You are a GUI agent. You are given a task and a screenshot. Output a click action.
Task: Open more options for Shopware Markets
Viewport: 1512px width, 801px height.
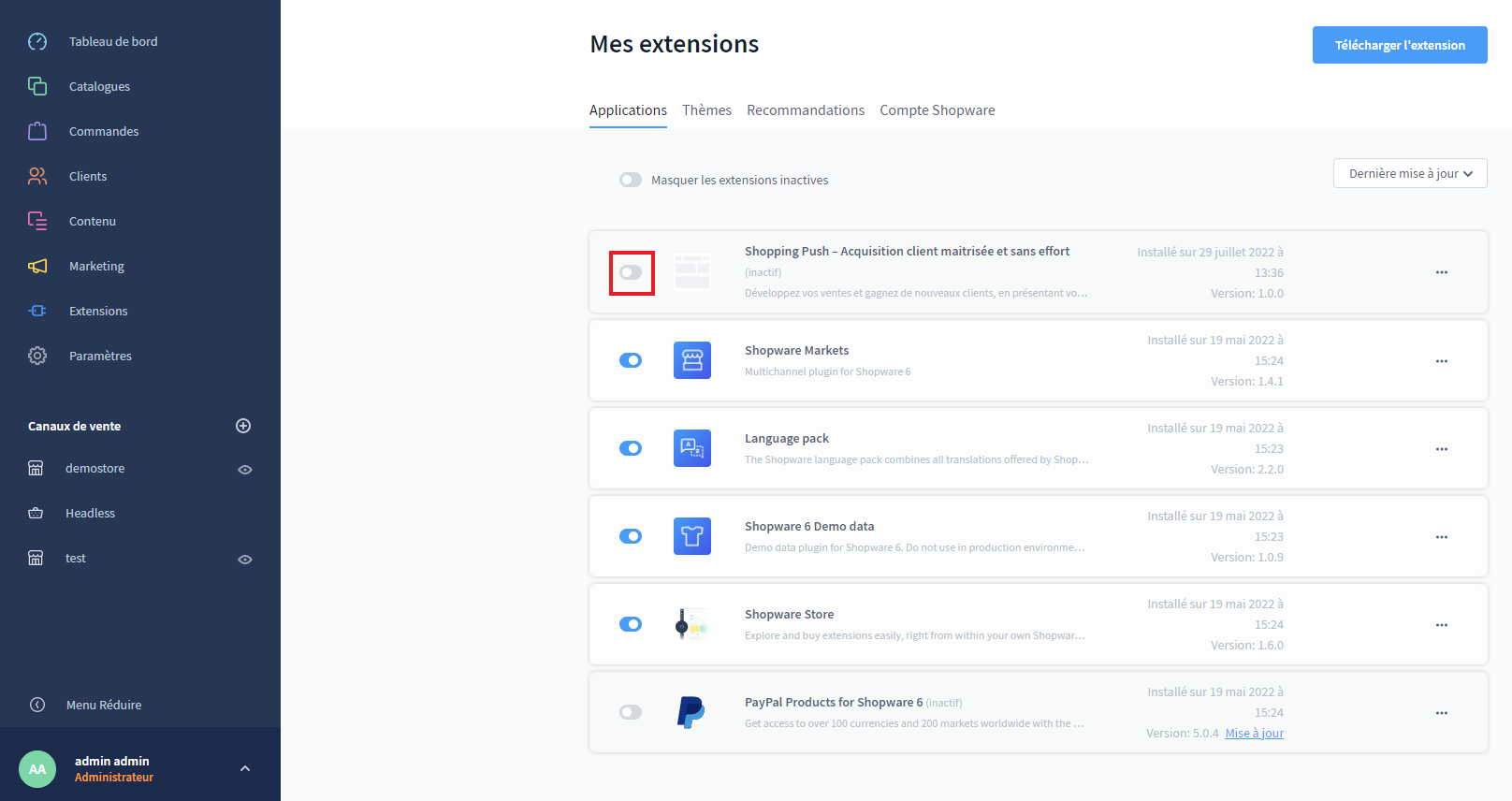coord(1442,361)
